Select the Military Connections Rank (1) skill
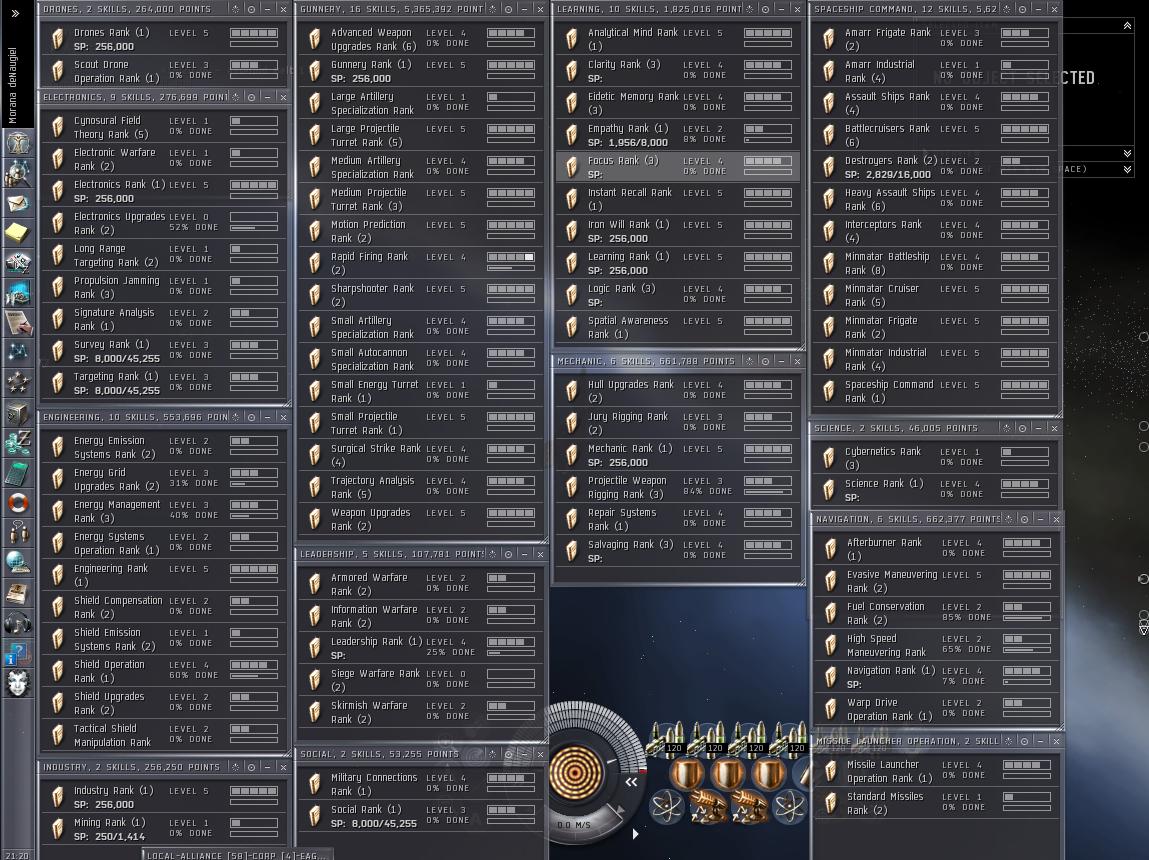The image size is (1149, 860). coord(420,784)
